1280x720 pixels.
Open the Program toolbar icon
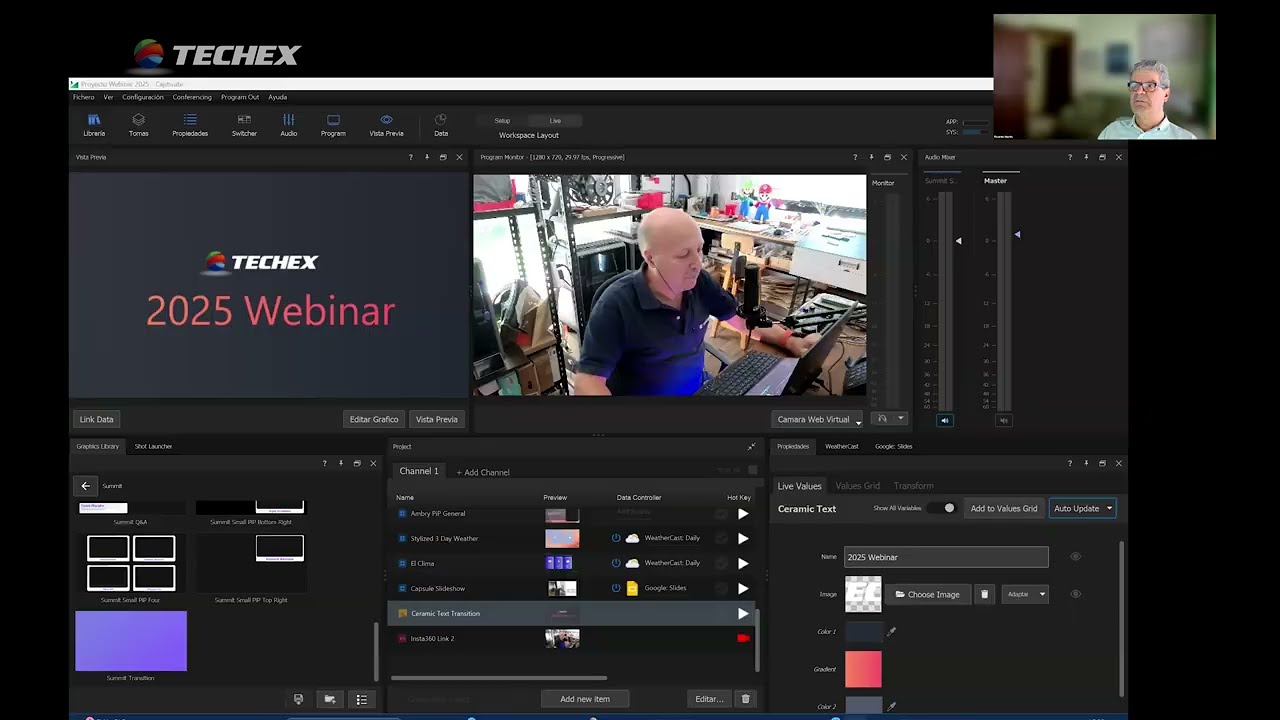pyautogui.click(x=333, y=125)
